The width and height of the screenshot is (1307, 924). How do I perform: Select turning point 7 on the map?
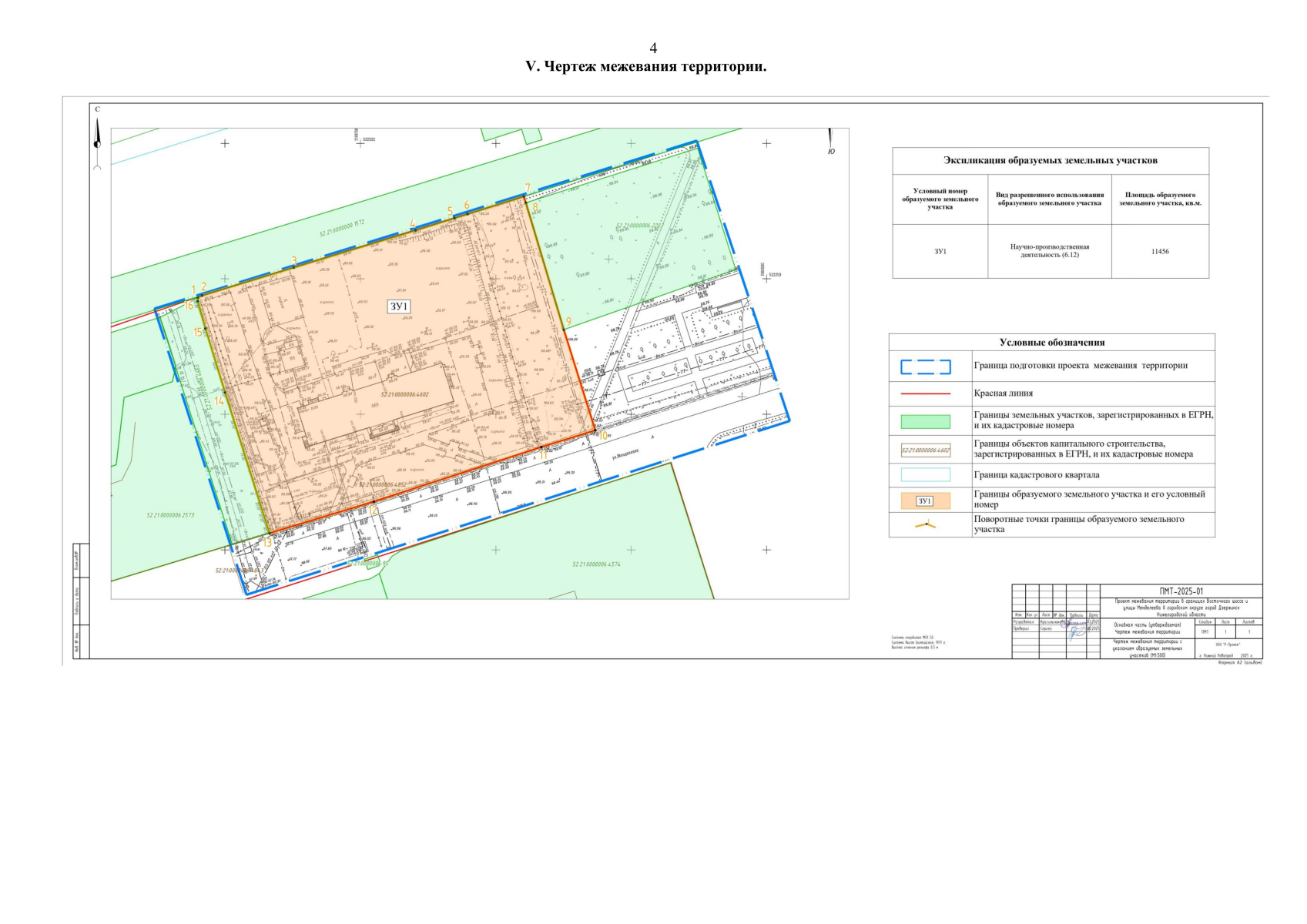pos(527,189)
